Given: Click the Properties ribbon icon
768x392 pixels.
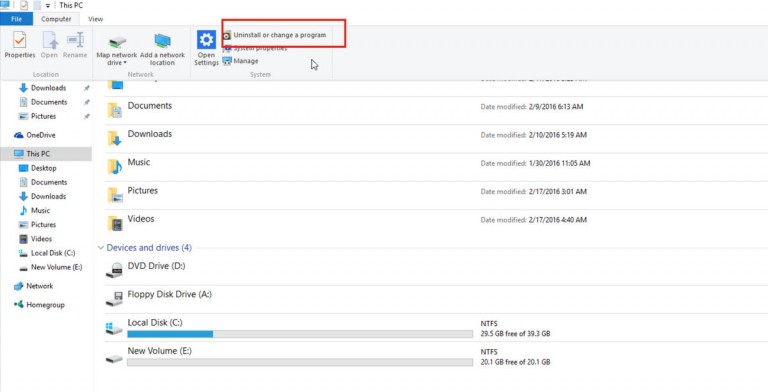Looking at the screenshot, I should (x=20, y=40).
